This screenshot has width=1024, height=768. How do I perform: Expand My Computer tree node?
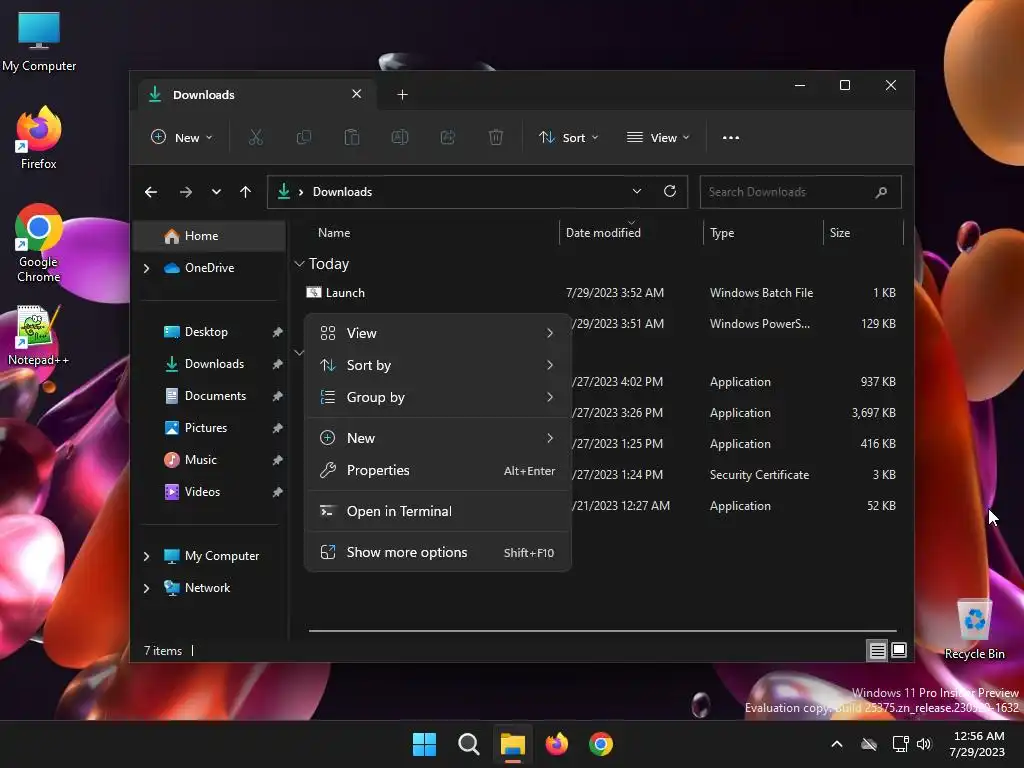click(146, 556)
